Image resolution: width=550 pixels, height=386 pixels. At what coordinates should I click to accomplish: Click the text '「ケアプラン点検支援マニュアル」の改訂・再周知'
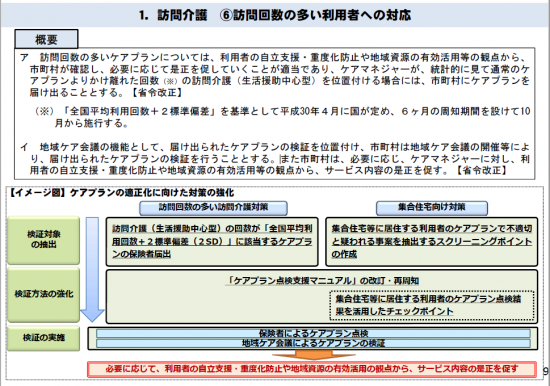pyautogui.click(x=322, y=281)
